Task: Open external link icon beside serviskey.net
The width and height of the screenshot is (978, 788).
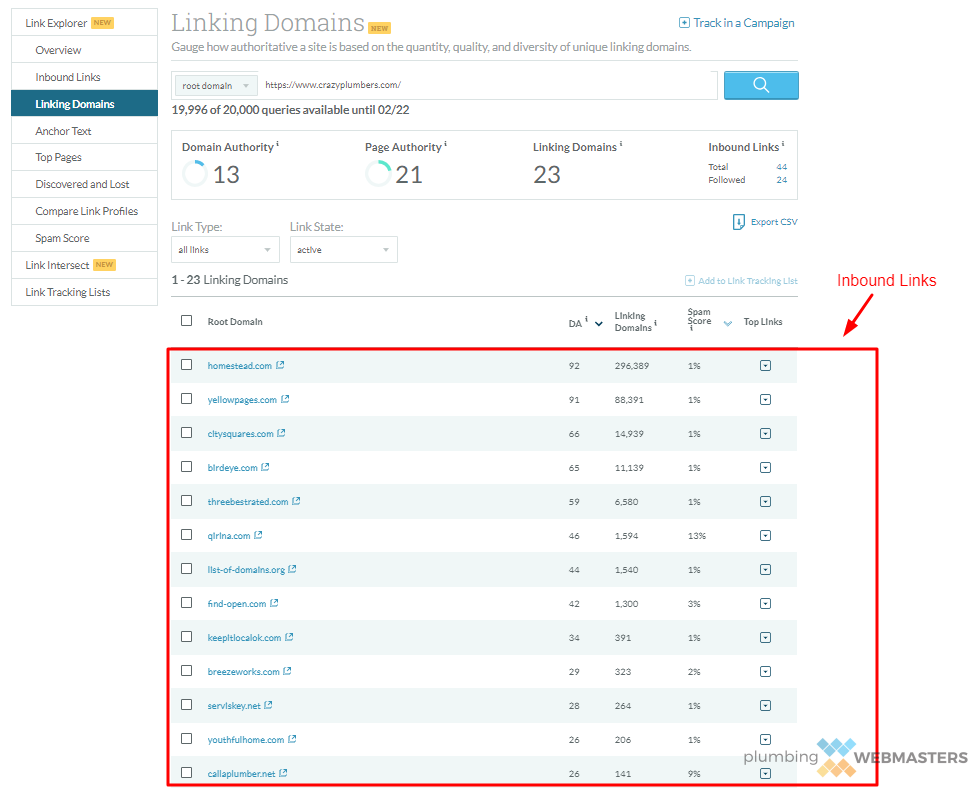Action: (x=268, y=705)
